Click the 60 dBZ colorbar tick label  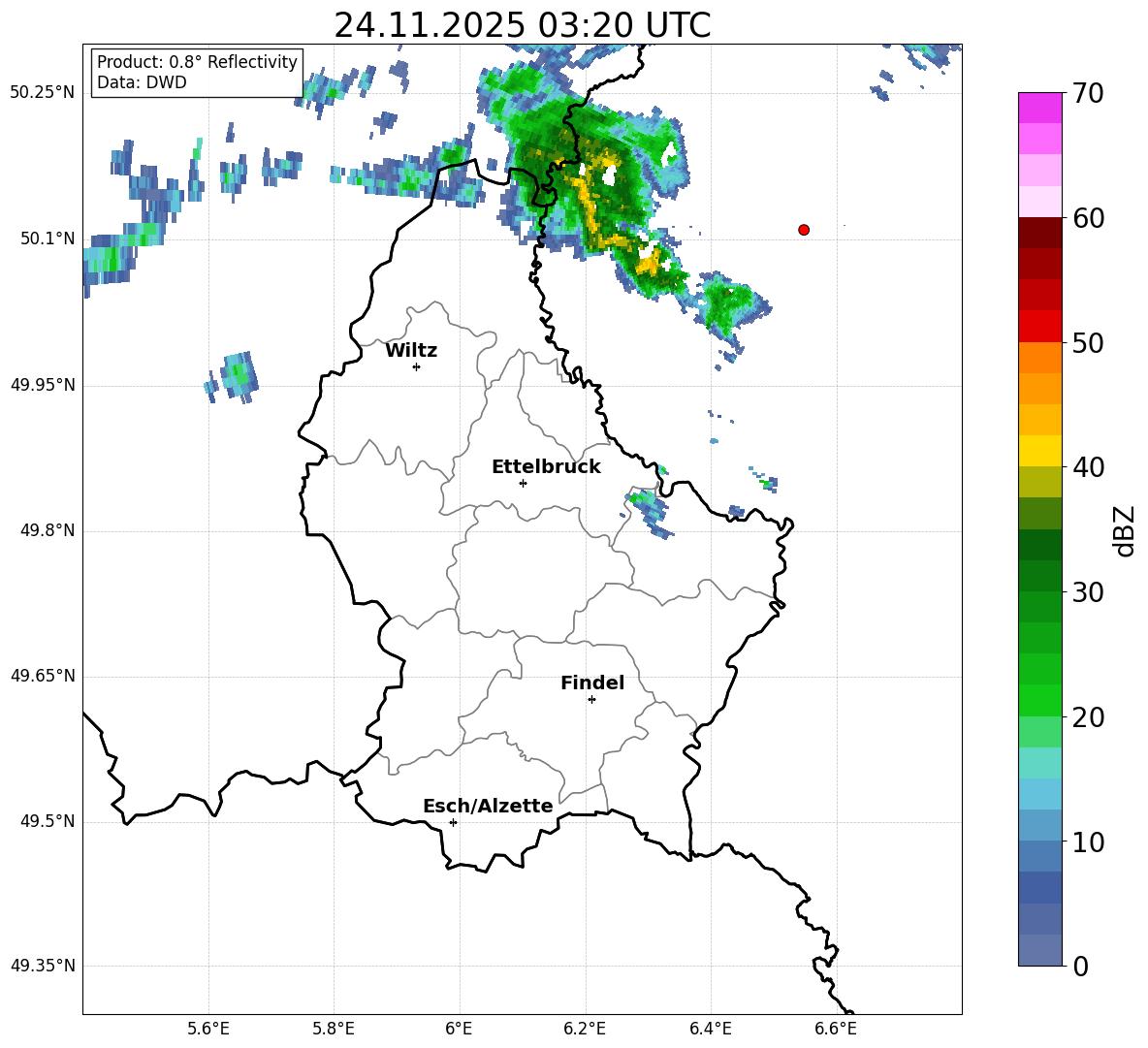click(1088, 218)
